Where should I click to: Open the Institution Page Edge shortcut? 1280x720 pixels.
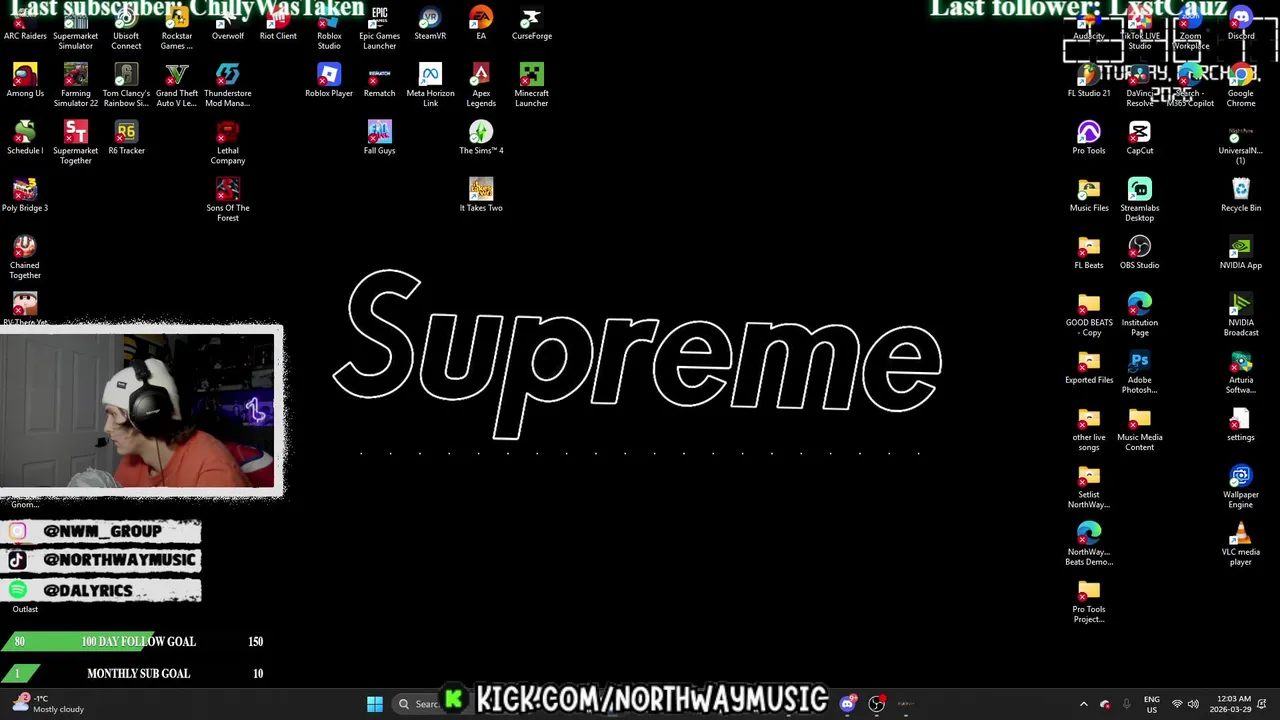(x=1140, y=314)
